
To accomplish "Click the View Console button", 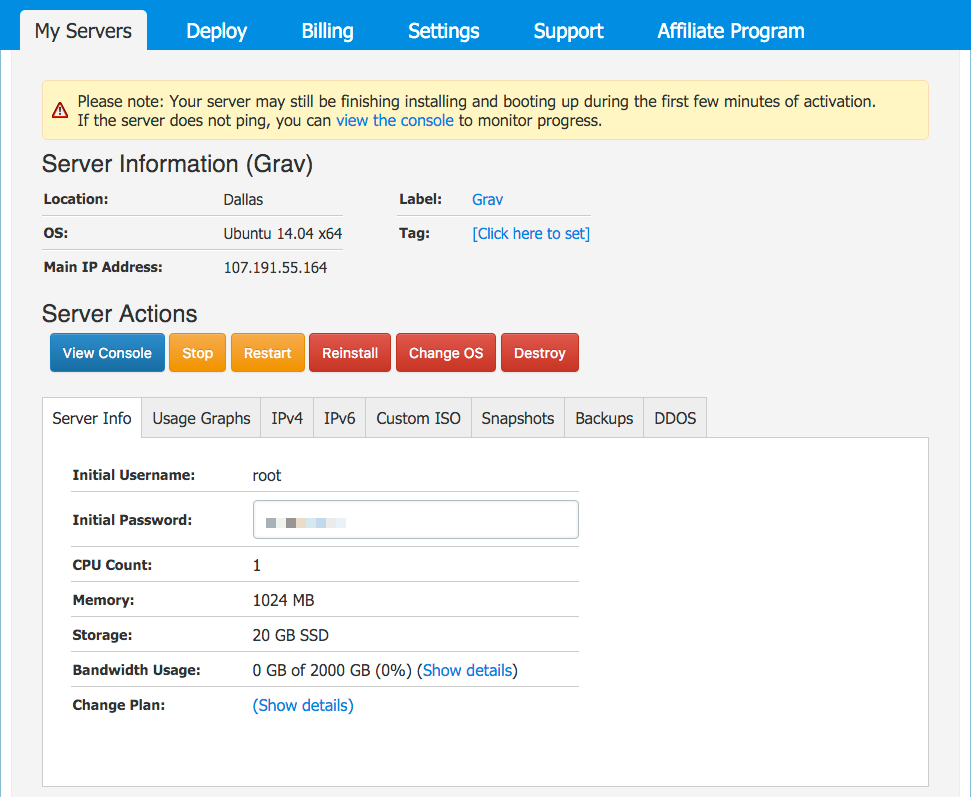I will point(107,353).
